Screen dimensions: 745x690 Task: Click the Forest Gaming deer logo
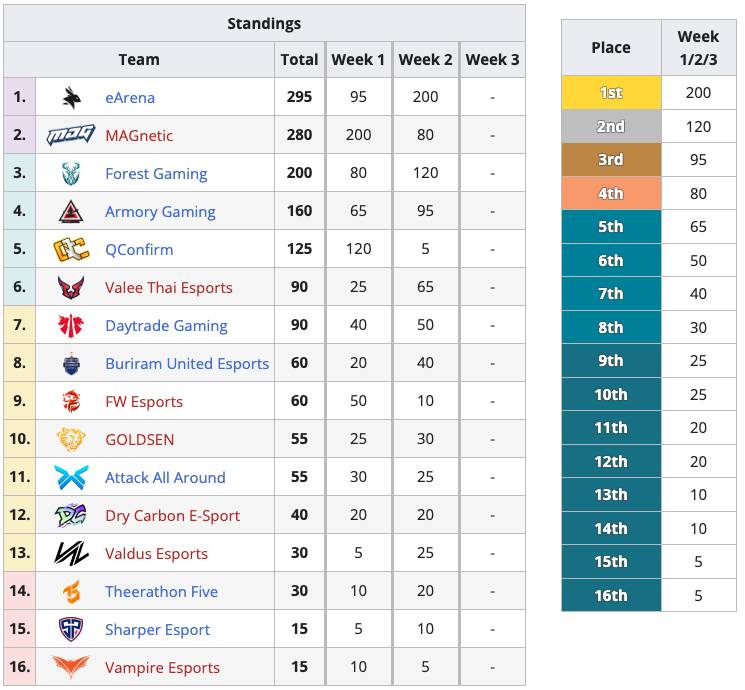click(x=71, y=173)
